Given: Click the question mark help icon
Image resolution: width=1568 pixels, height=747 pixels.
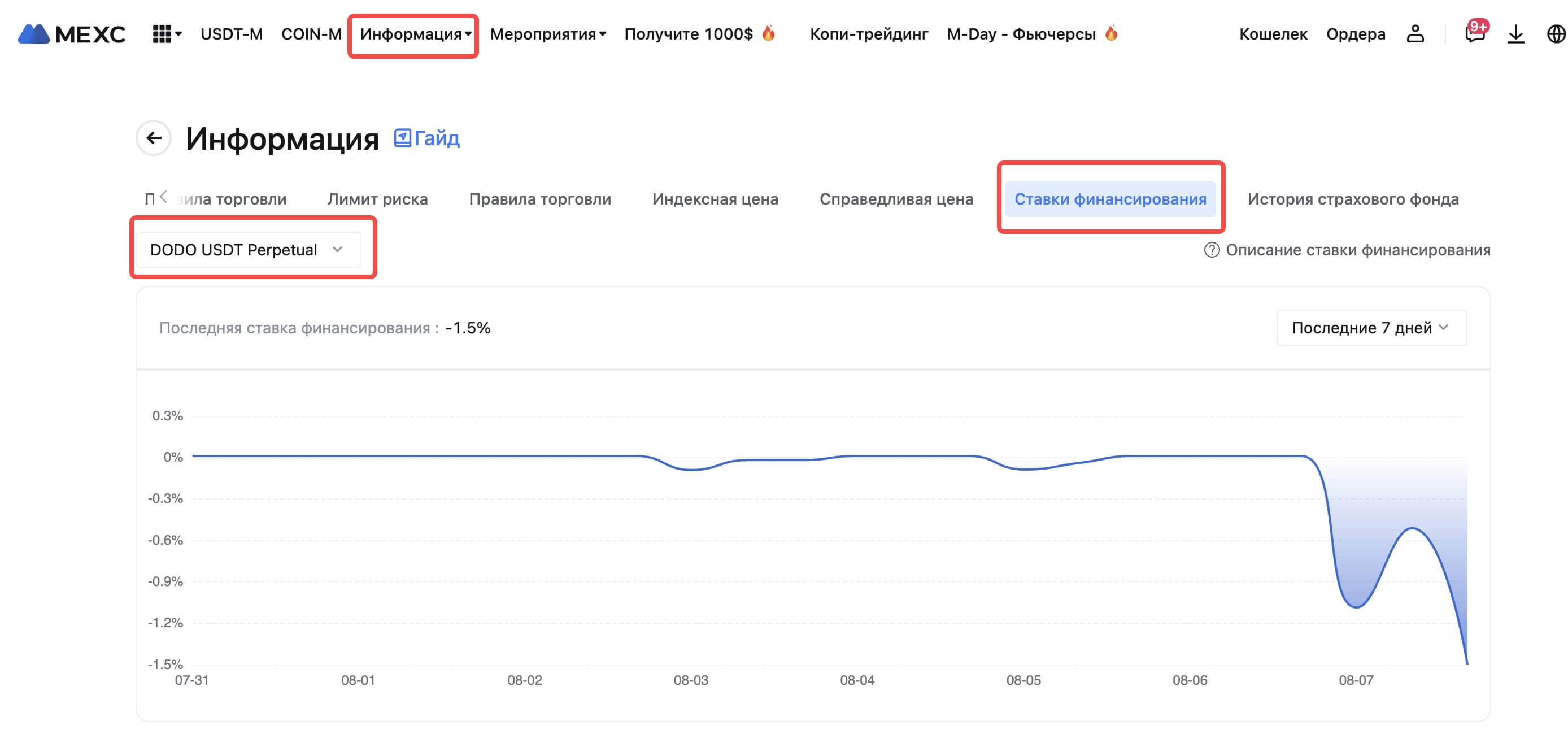Looking at the screenshot, I should point(1212,250).
